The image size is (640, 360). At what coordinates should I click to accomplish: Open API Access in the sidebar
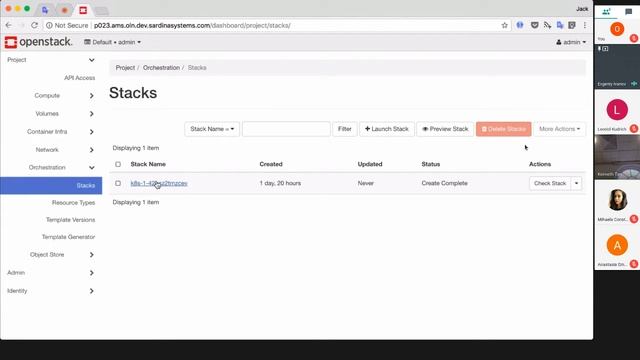pos(79,78)
